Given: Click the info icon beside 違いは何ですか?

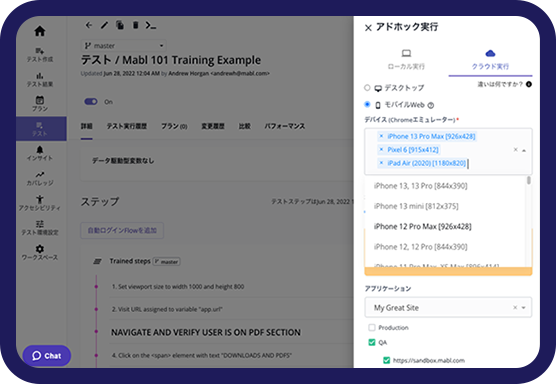Looking at the screenshot, I should 529,84.
